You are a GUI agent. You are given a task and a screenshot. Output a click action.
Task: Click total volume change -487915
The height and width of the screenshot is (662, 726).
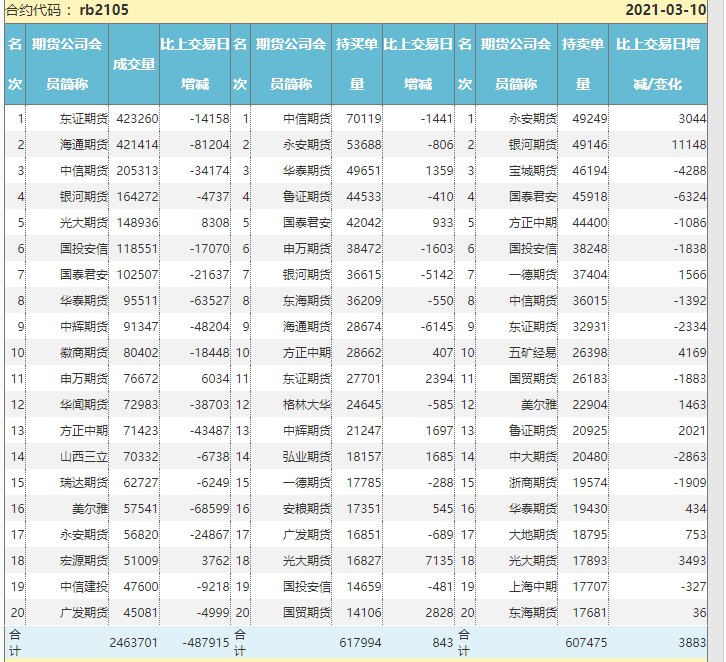tap(206, 643)
